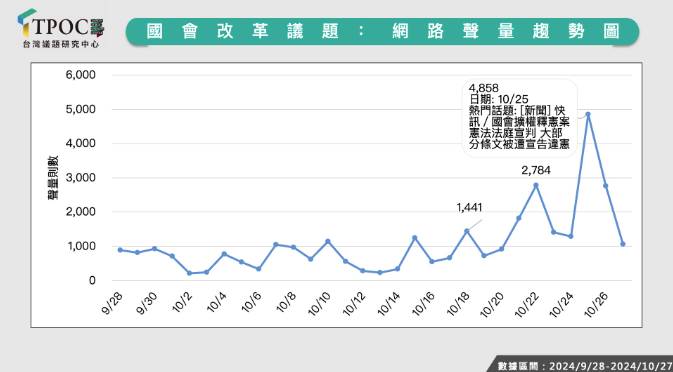The height and width of the screenshot is (372, 673).
Task: Click the tooltip box for date 10/25
Action: point(520,118)
